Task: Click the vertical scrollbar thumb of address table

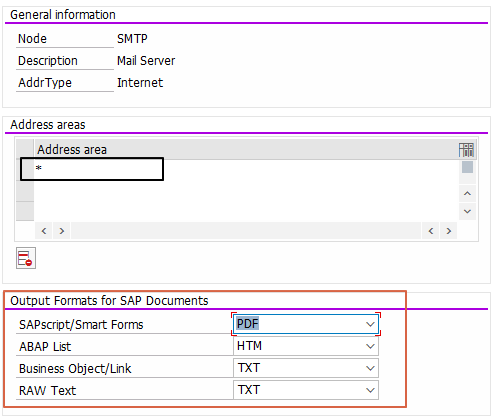Action: click(467, 167)
